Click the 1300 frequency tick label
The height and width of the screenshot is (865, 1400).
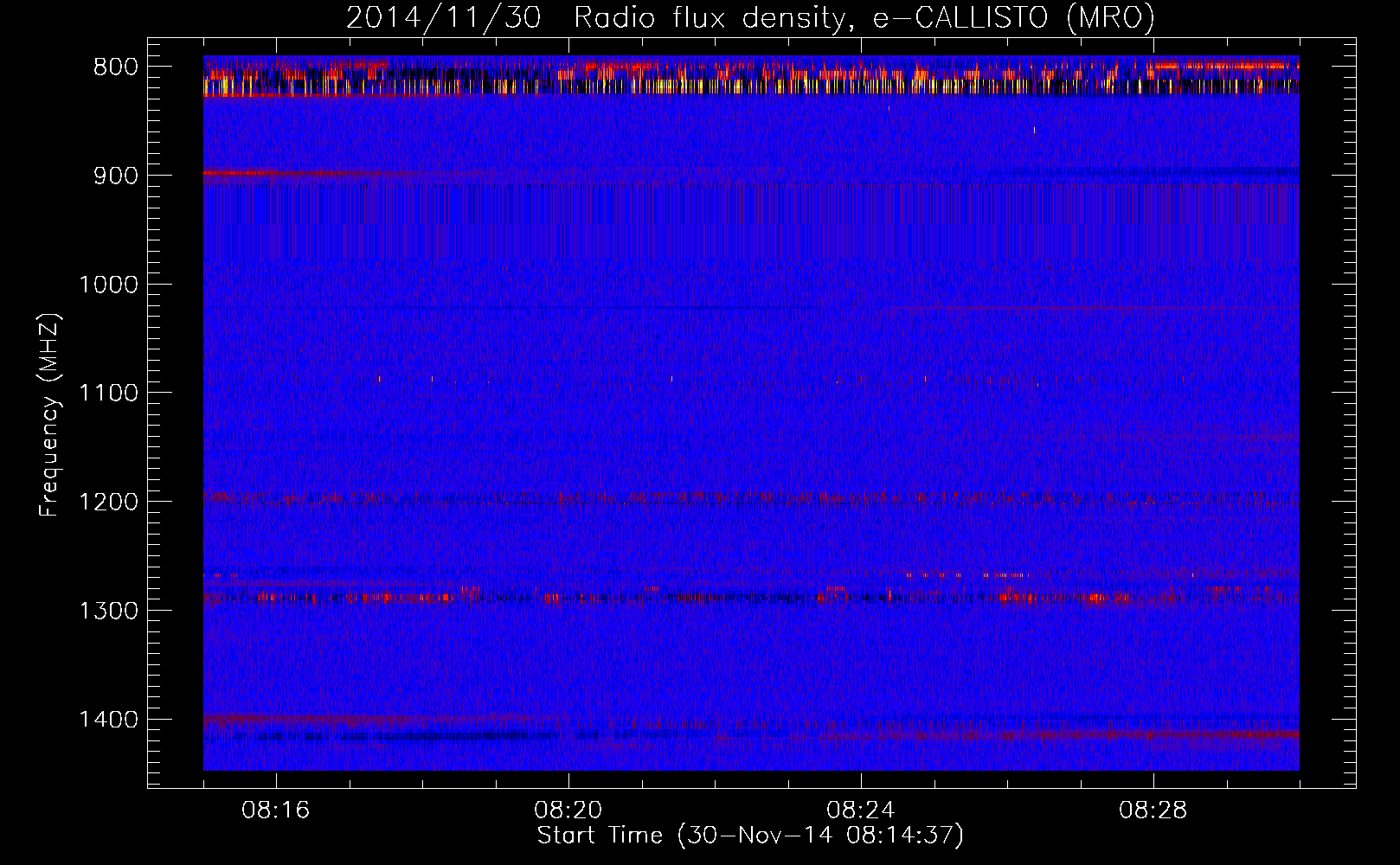click(x=108, y=611)
